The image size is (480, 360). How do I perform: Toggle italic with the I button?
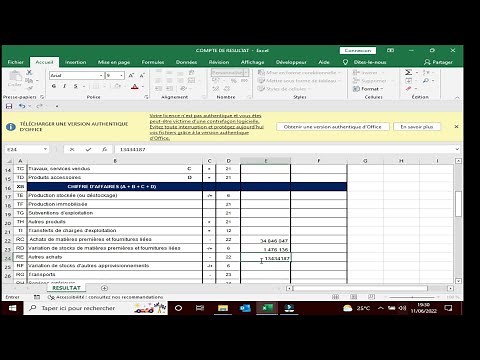click(65, 86)
